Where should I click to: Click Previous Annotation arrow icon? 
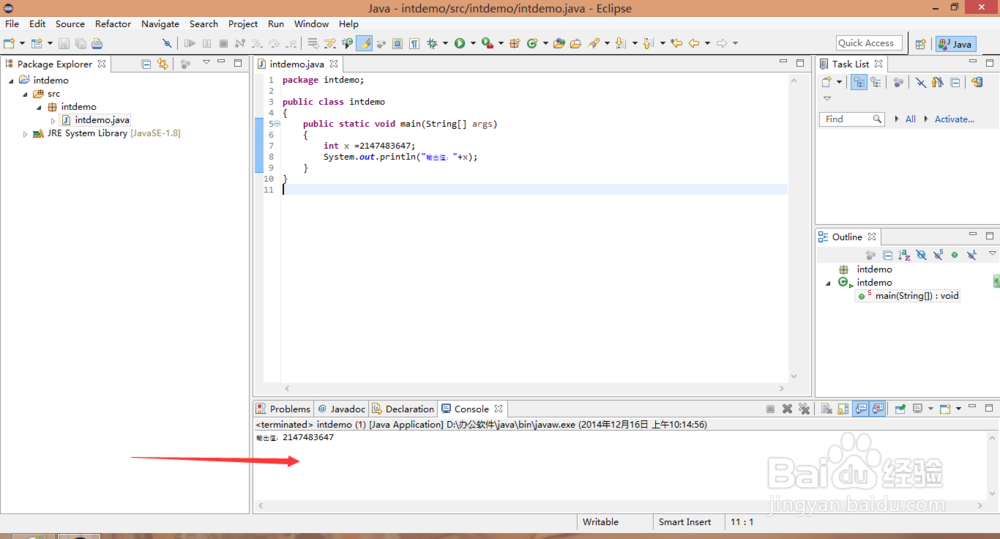(649, 43)
